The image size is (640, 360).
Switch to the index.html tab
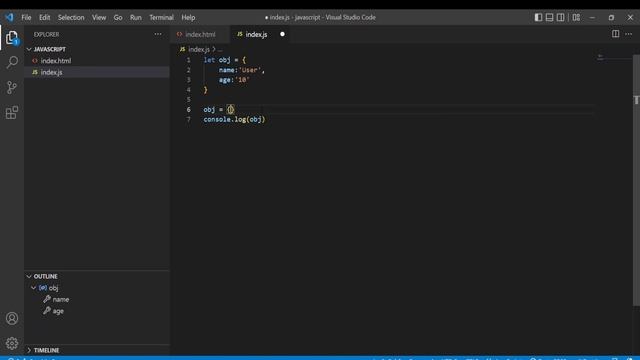pos(200,34)
